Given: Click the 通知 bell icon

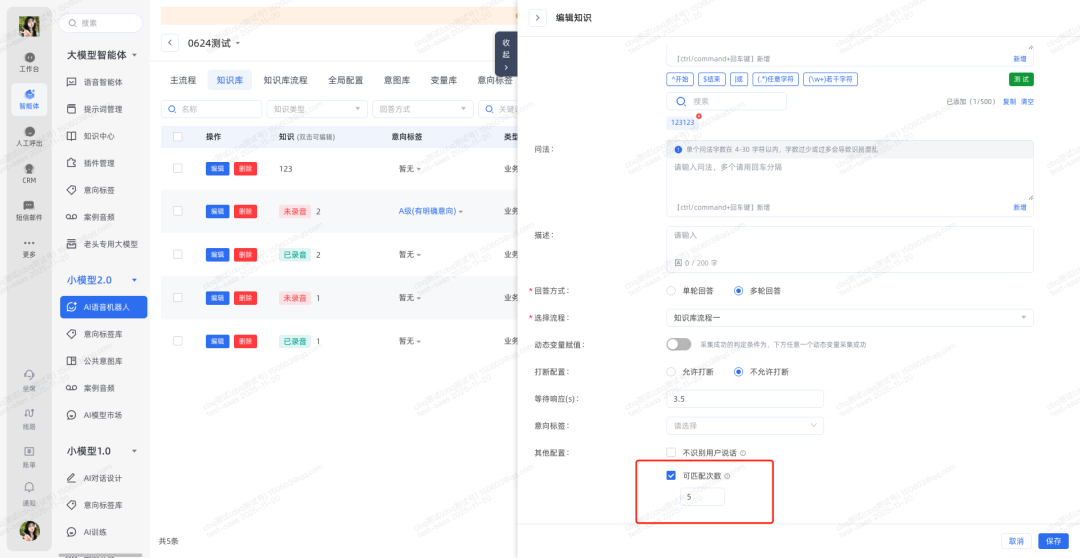Looking at the screenshot, I should point(29,489).
